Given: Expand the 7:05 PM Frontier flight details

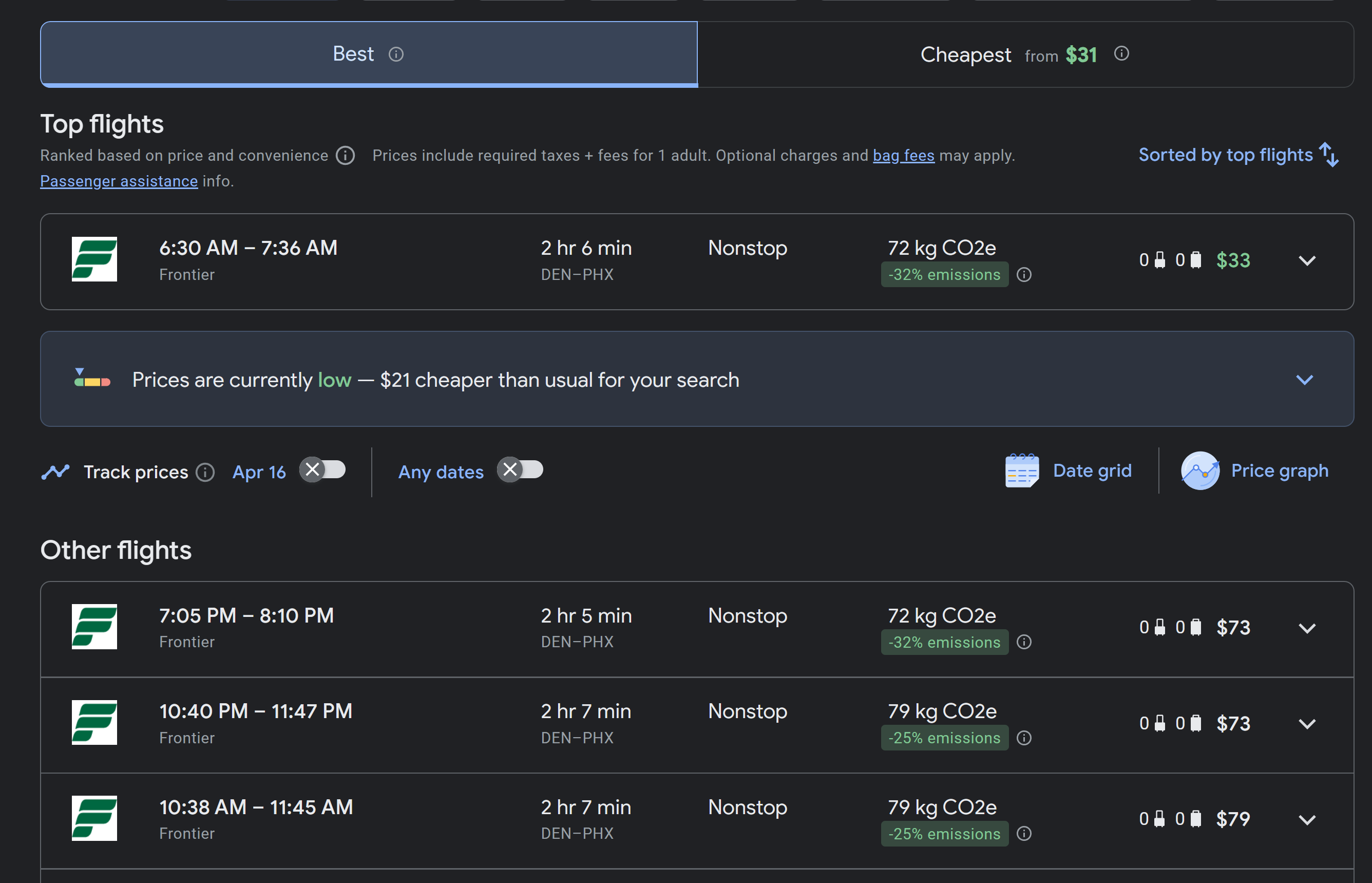Looking at the screenshot, I should [1306, 628].
